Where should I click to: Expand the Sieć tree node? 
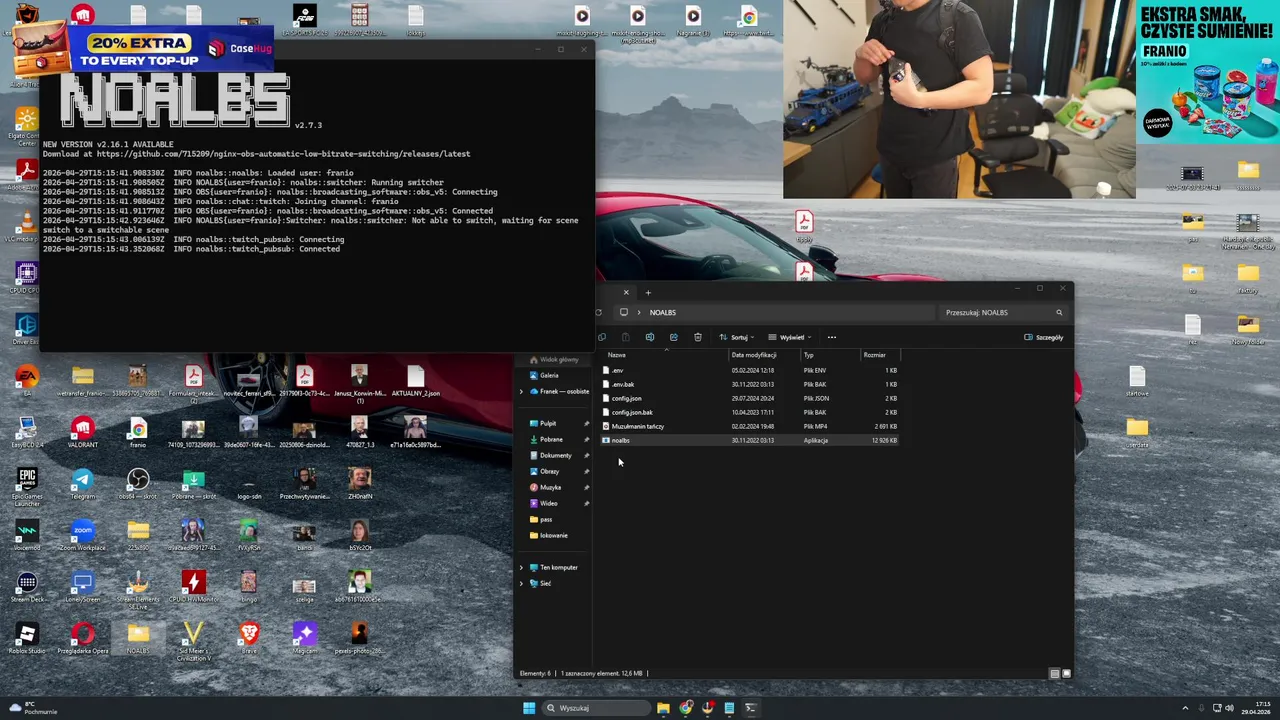tap(520, 583)
